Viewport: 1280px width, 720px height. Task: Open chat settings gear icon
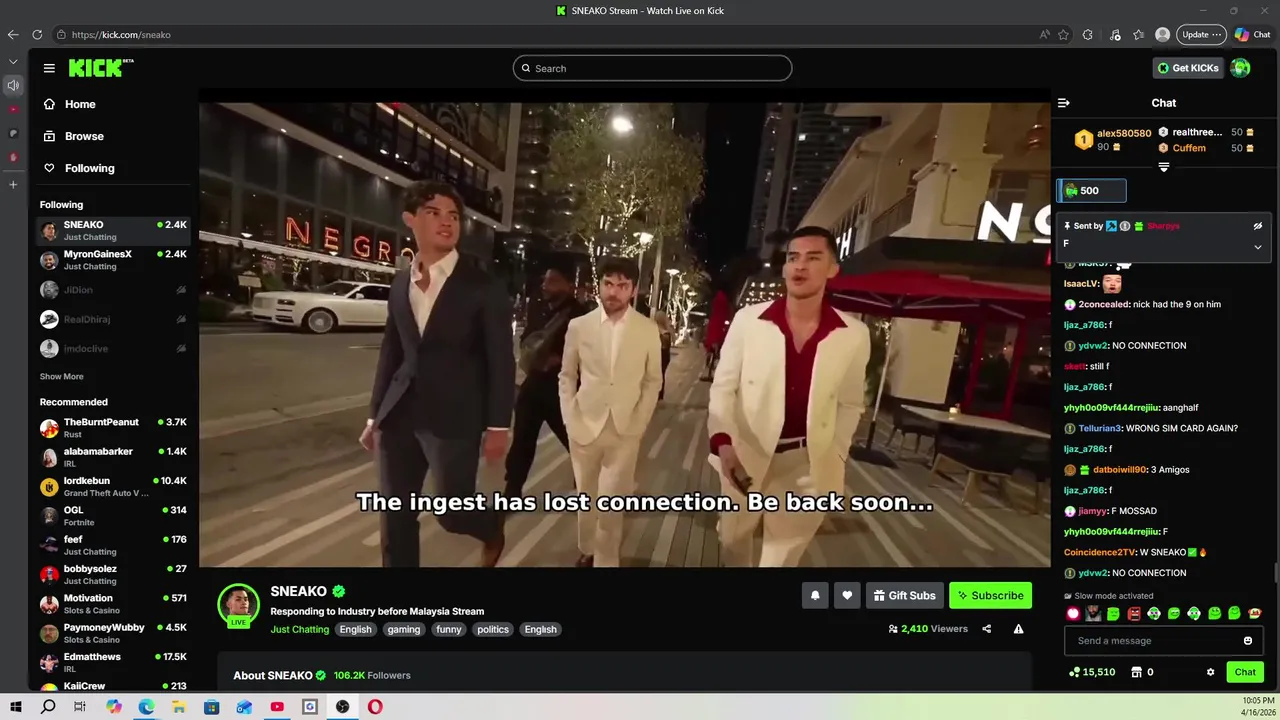tap(1210, 672)
